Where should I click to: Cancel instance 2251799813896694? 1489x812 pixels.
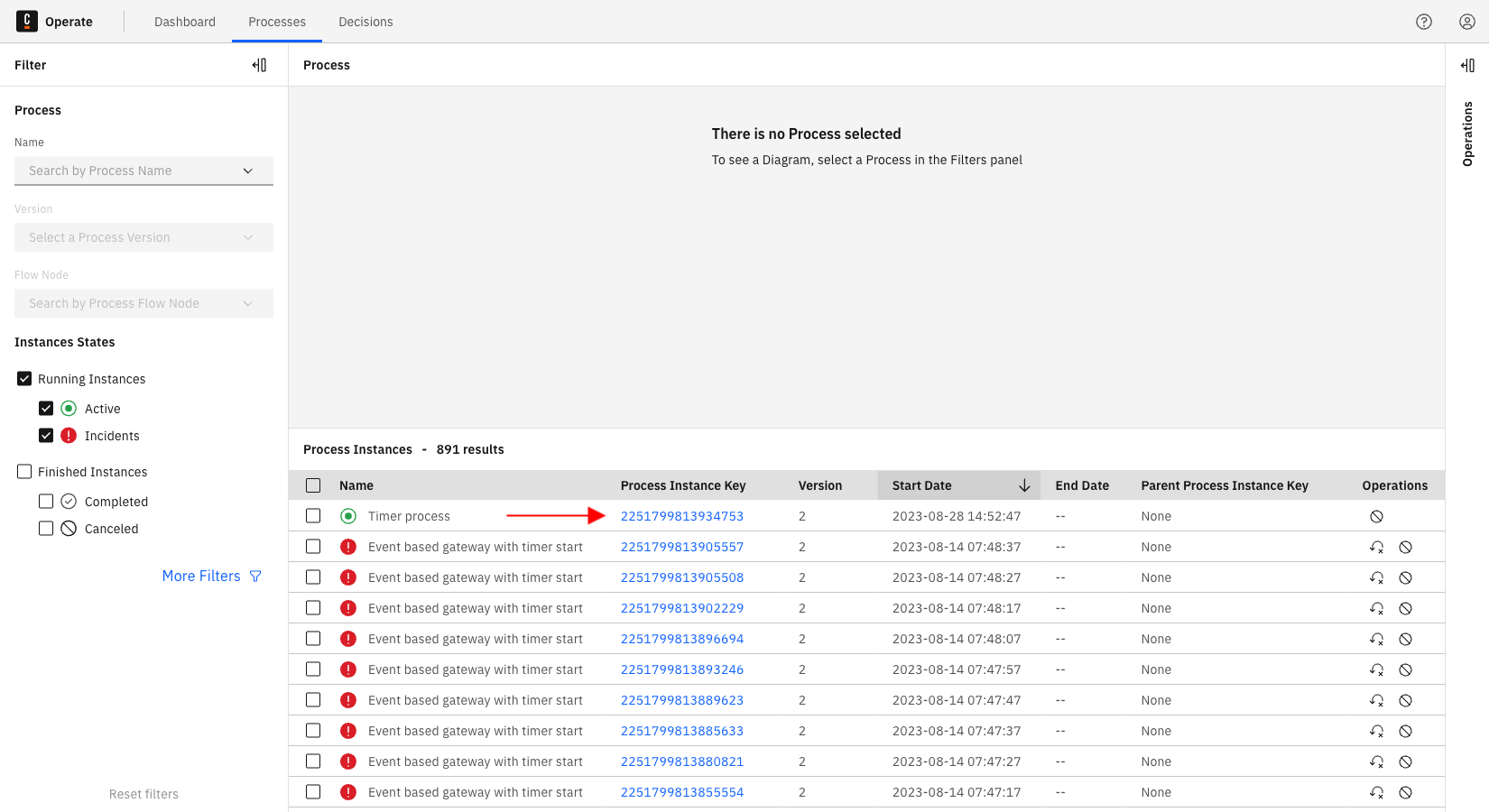click(x=1405, y=639)
